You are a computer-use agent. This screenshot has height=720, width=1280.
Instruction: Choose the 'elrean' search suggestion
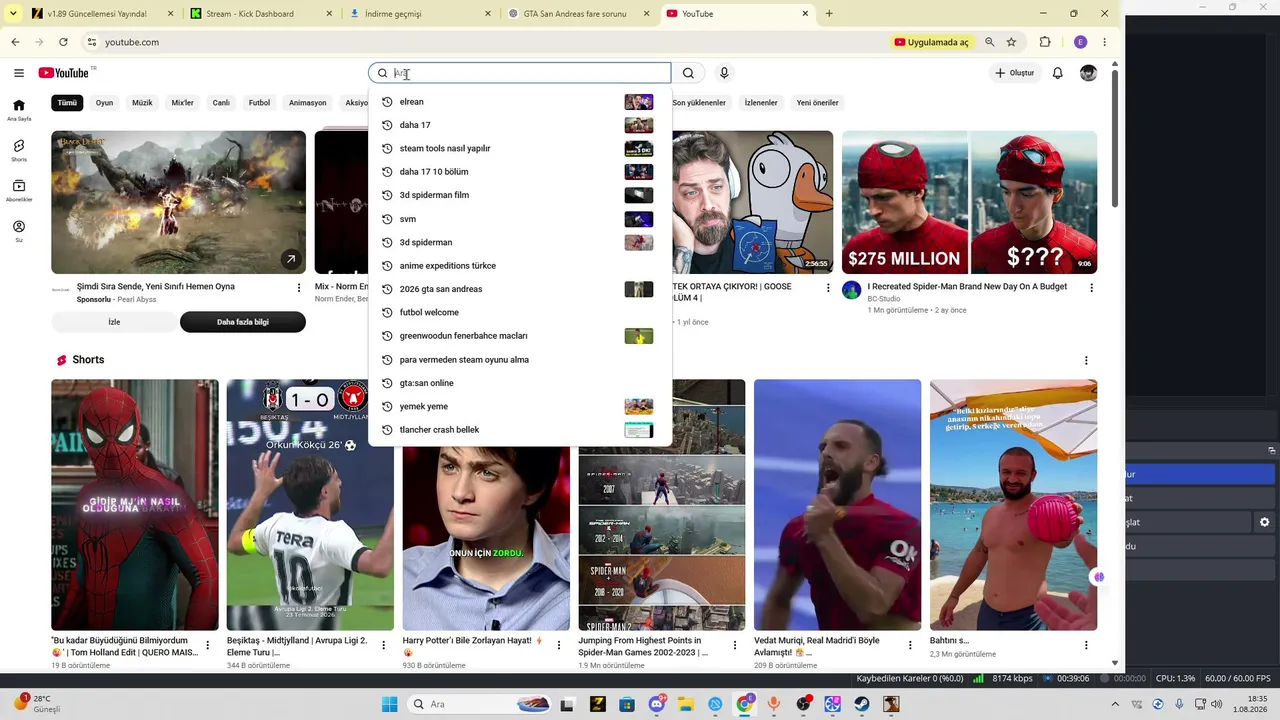coord(520,102)
